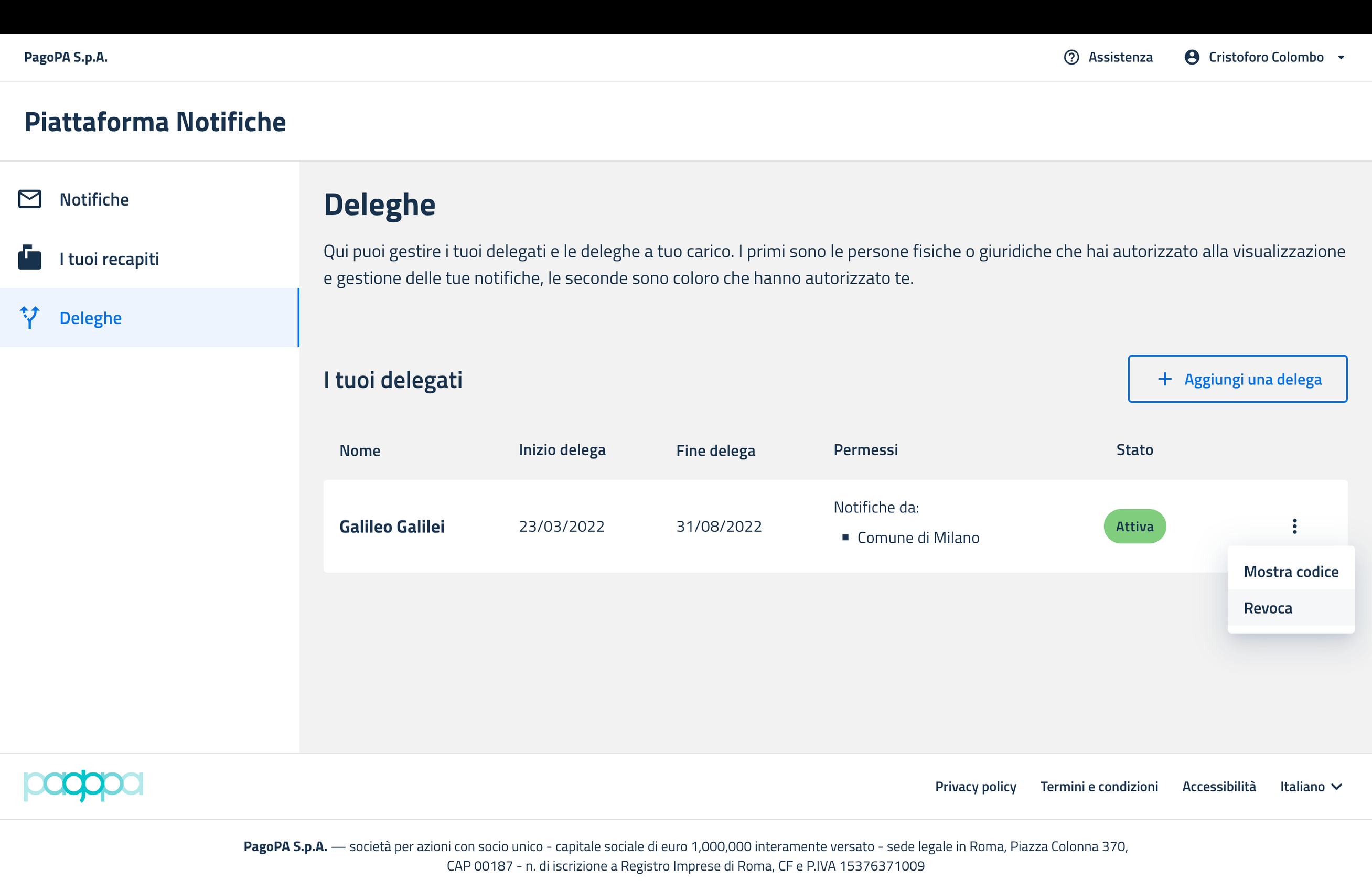1372x891 pixels.
Task: Open Termini e condizioni link
Action: coord(1099,787)
